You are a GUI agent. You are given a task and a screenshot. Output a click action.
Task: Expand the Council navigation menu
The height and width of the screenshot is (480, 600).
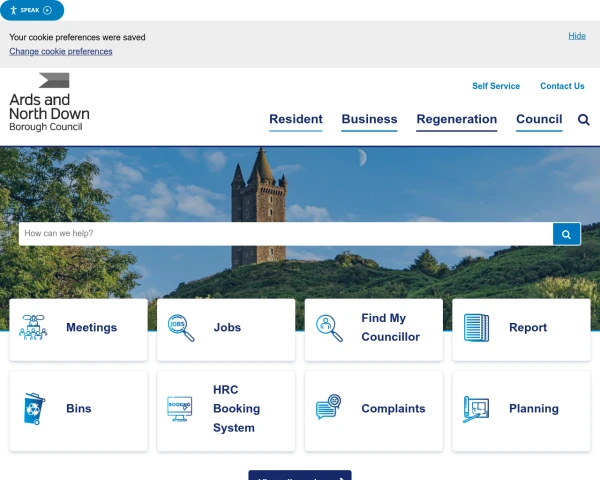coord(539,119)
